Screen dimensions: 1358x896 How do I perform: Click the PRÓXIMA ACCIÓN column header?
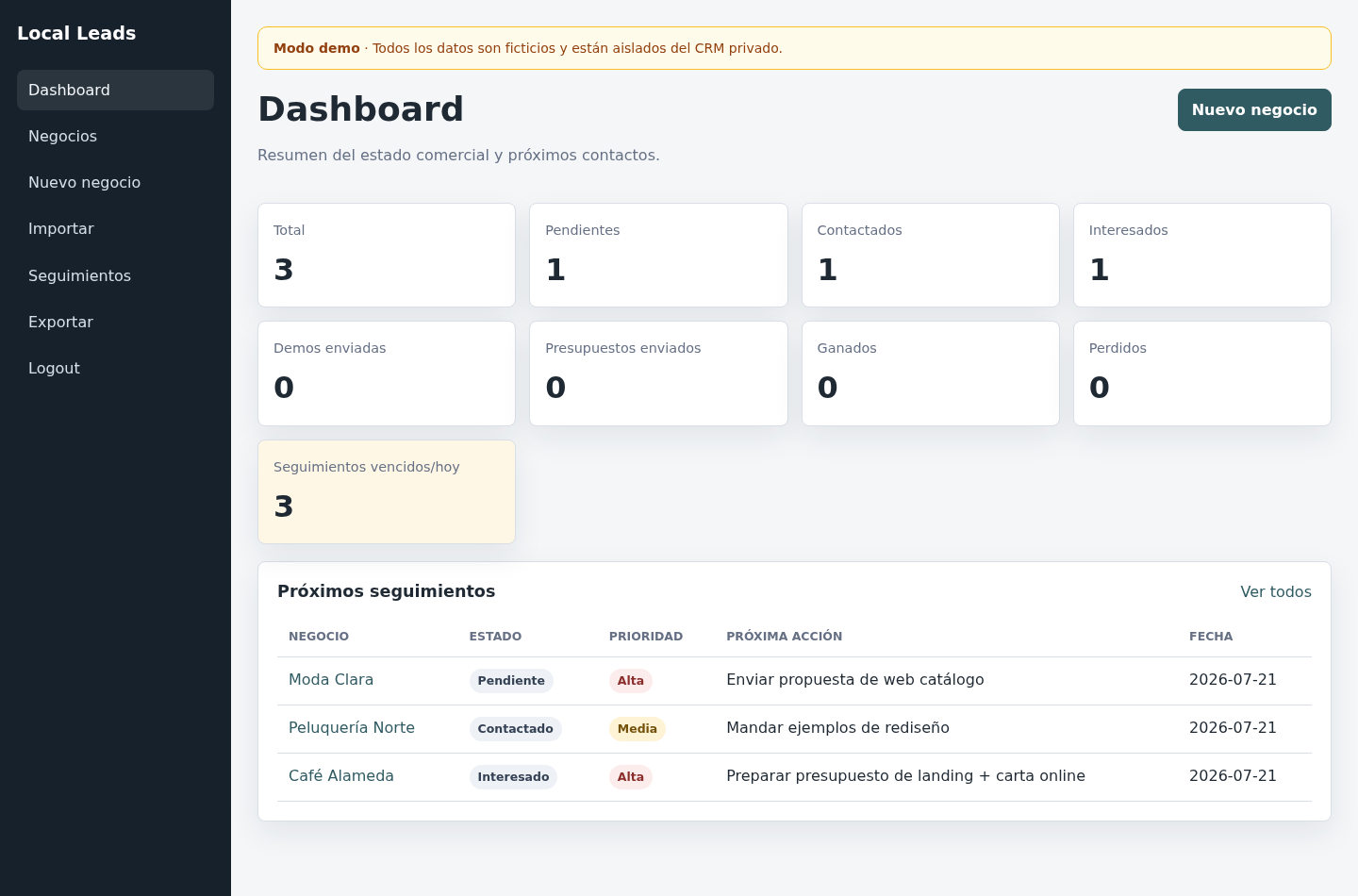pos(785,637)
